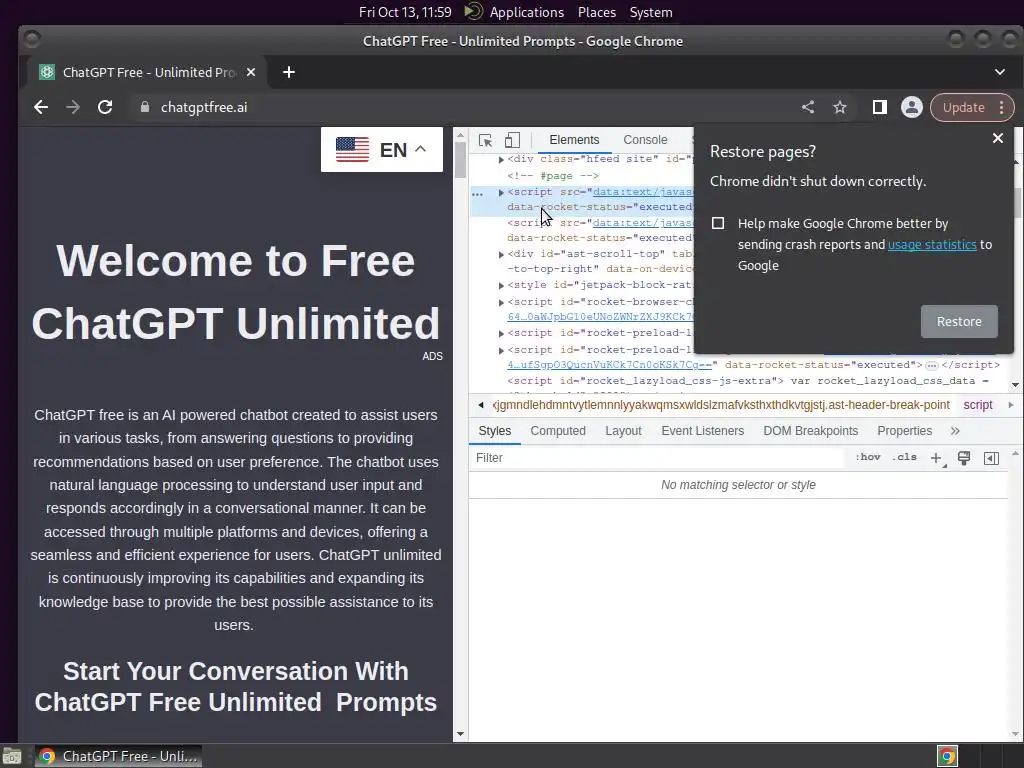Select the script breadcrumb item
Screen dimensions: 1024x768
click(x=978, y=405)
